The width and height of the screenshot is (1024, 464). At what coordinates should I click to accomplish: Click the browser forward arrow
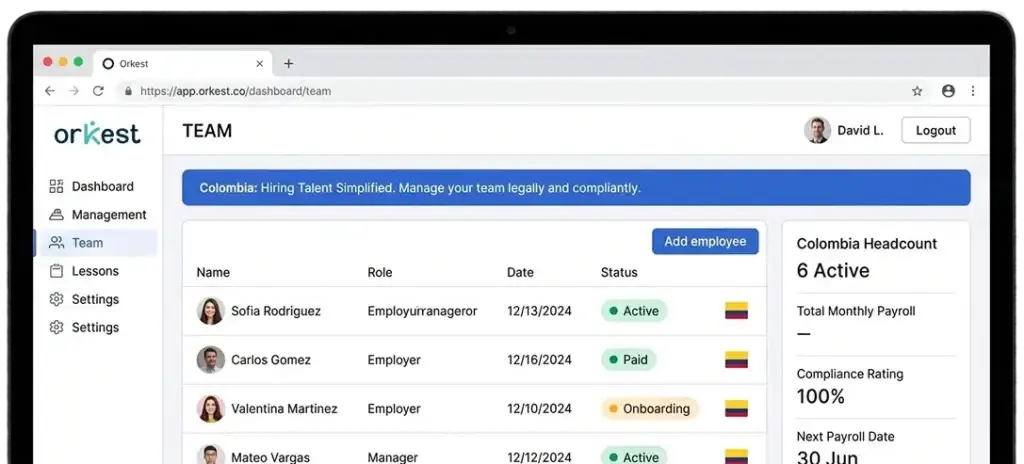(74, 91)
